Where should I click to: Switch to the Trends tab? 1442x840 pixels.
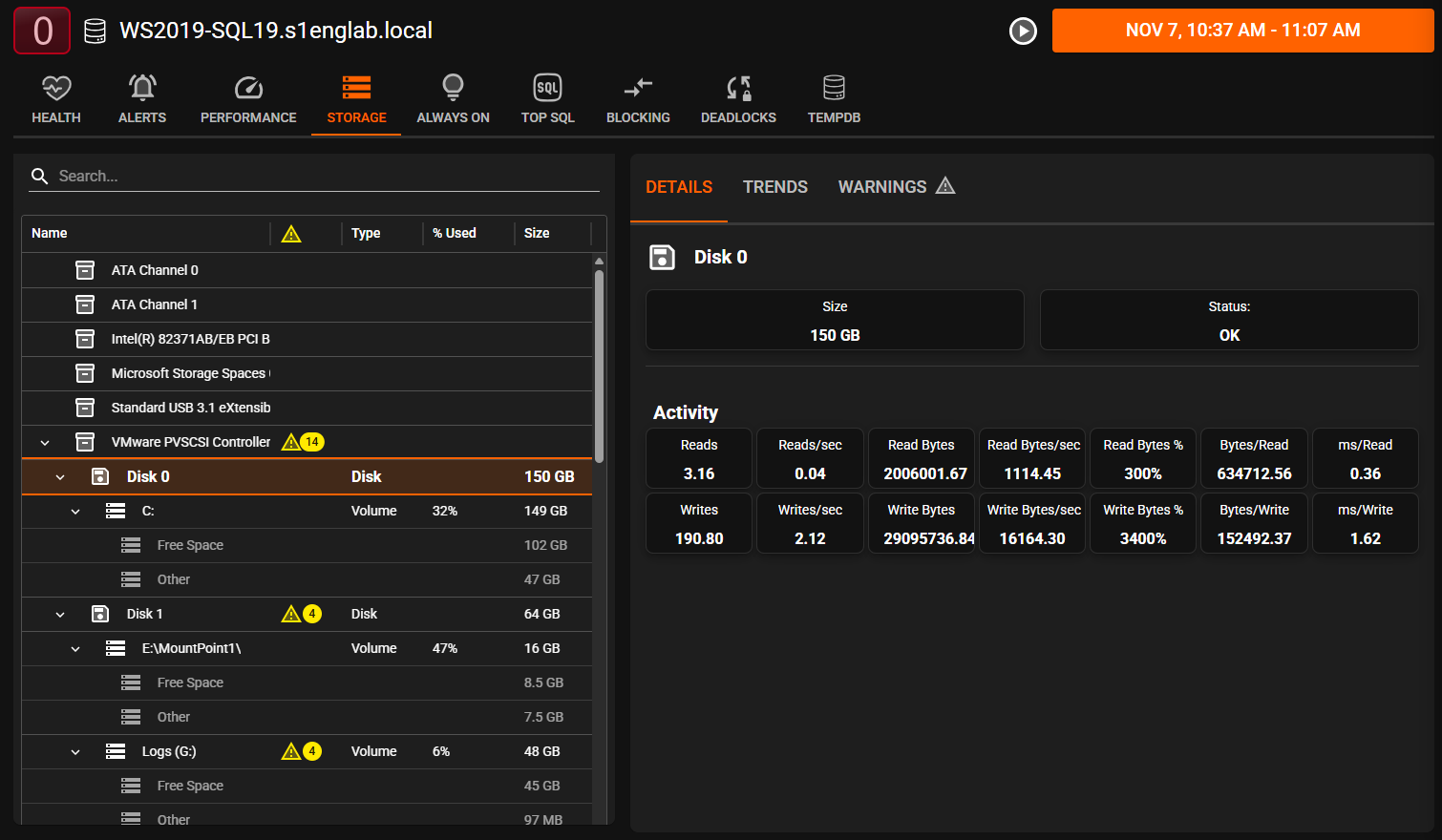(774, 187)
